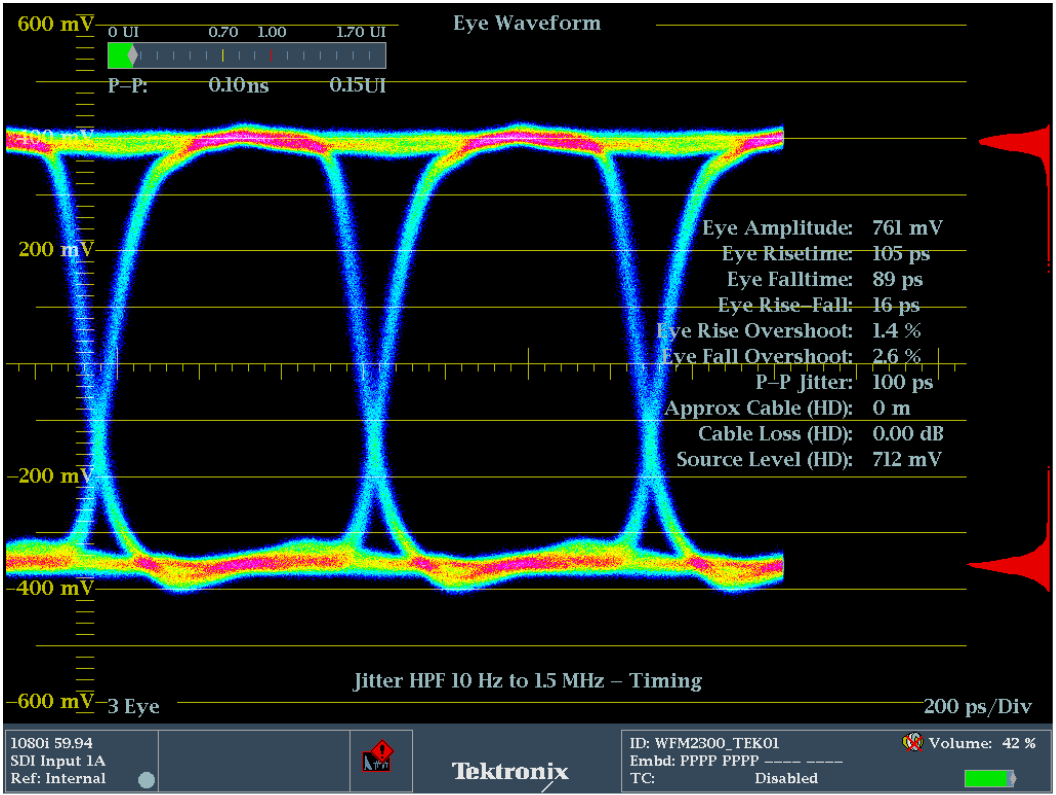Click the ID WFM2300_TEK01 field

click(704, 743)
